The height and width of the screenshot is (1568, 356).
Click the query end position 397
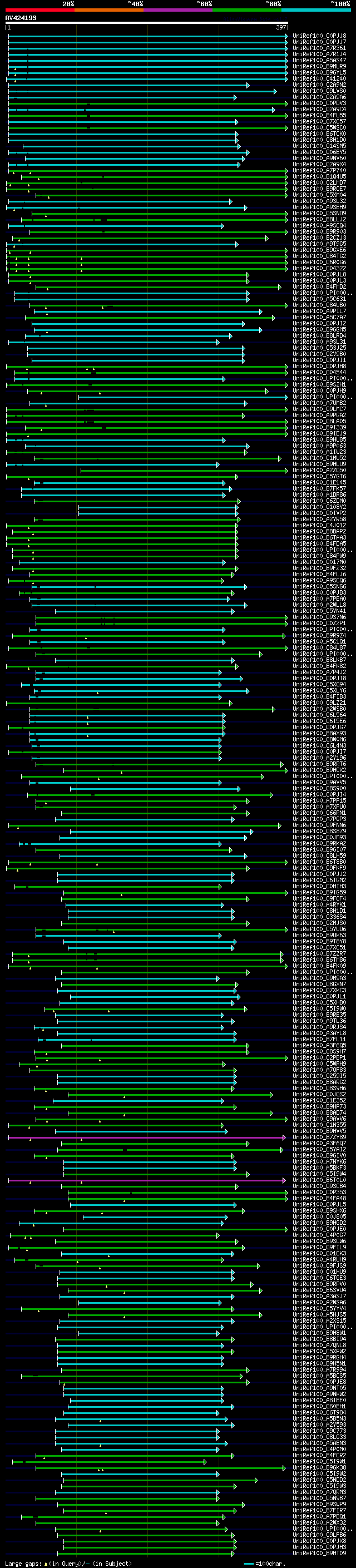(x=281, y=27)
